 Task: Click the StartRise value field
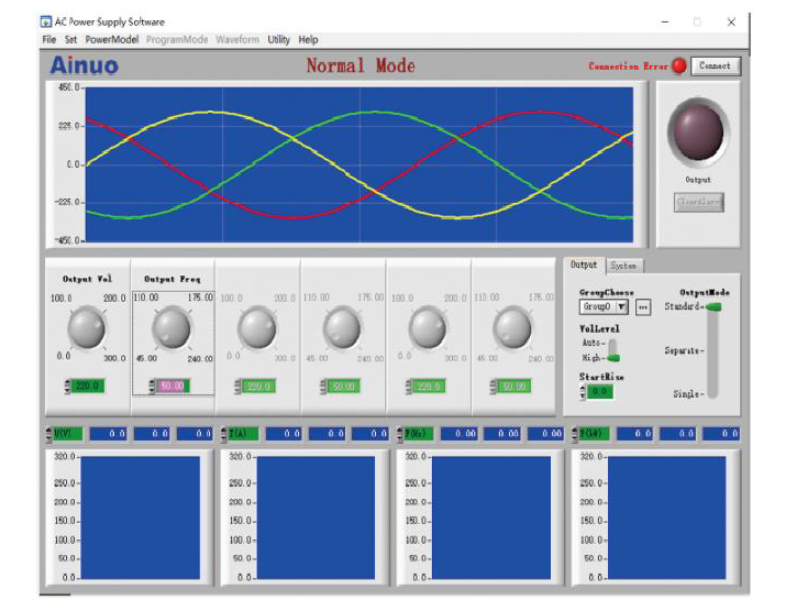click(600, 392)
